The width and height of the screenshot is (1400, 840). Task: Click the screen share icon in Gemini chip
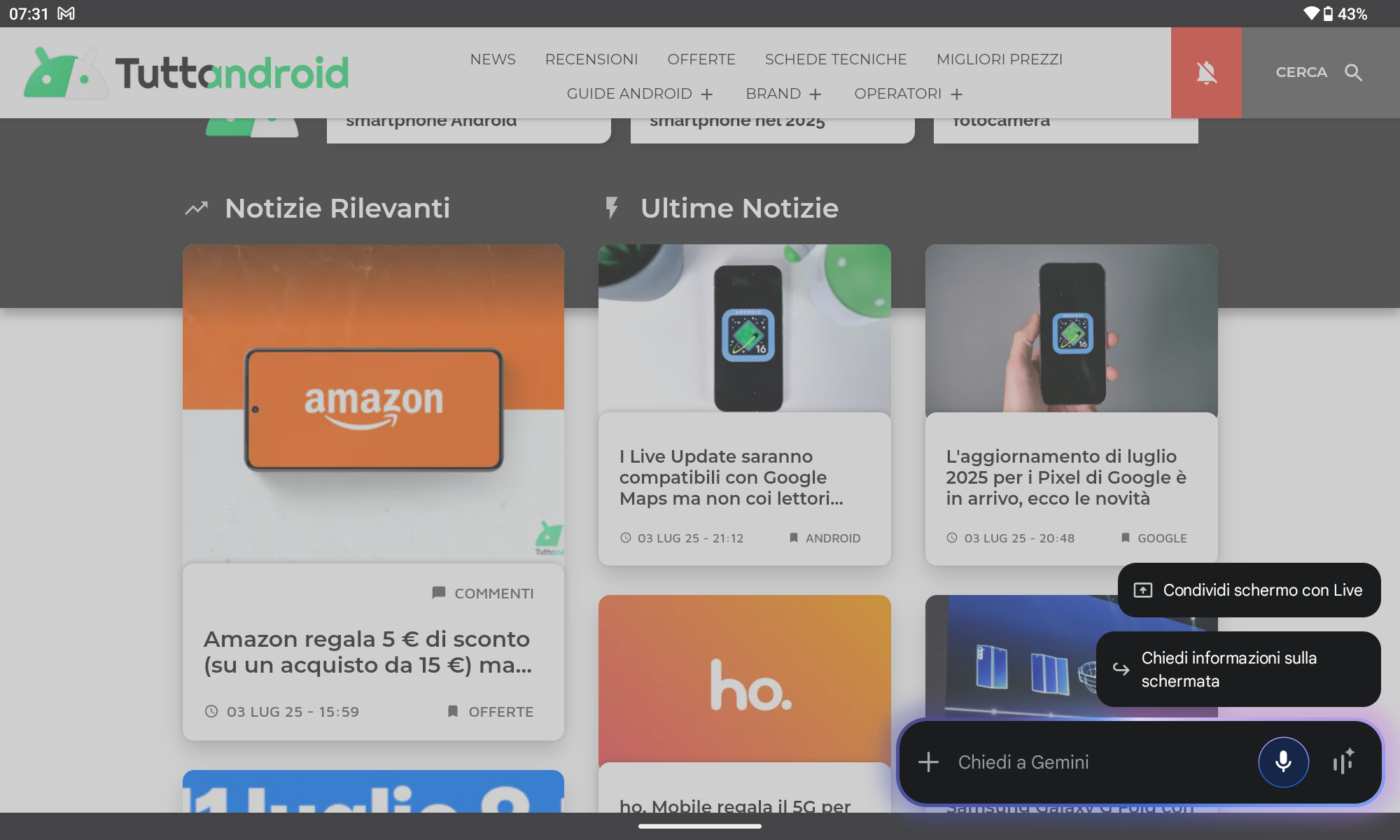click(1143, 590)
